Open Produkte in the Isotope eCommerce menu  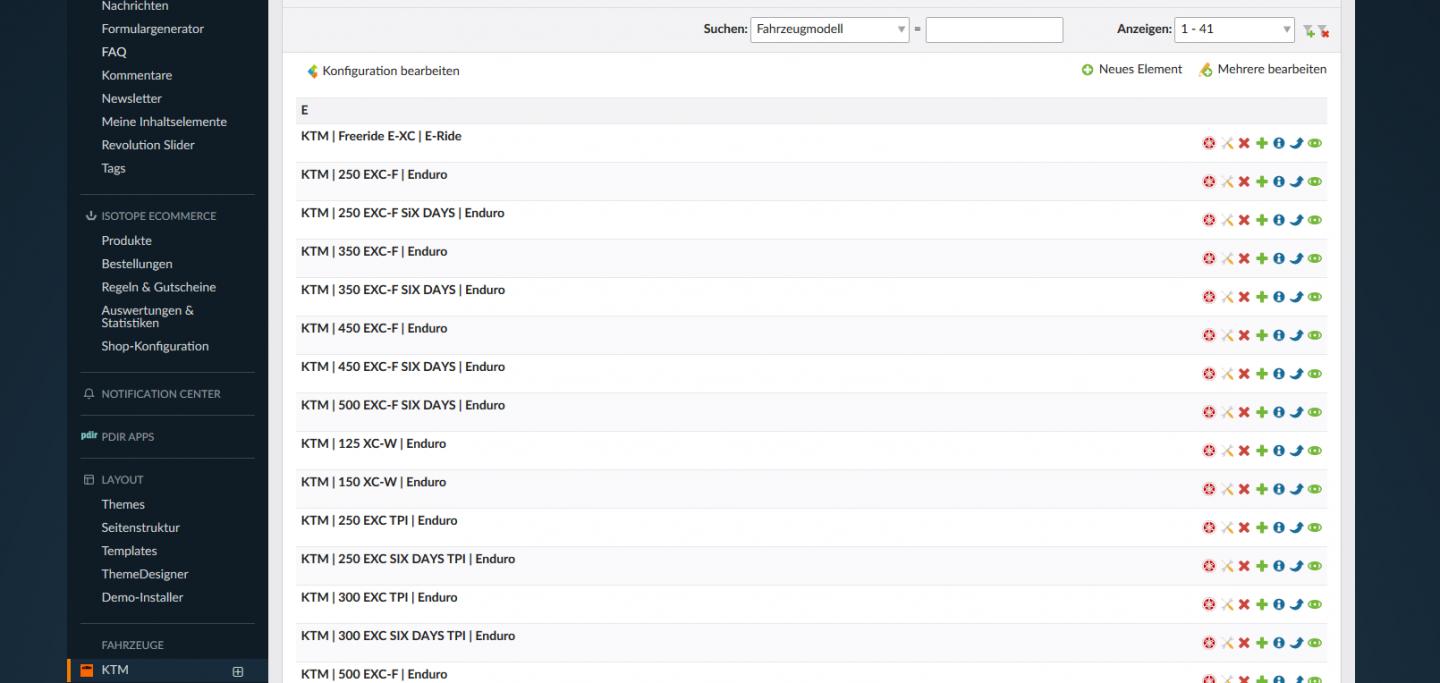[127, 241]
